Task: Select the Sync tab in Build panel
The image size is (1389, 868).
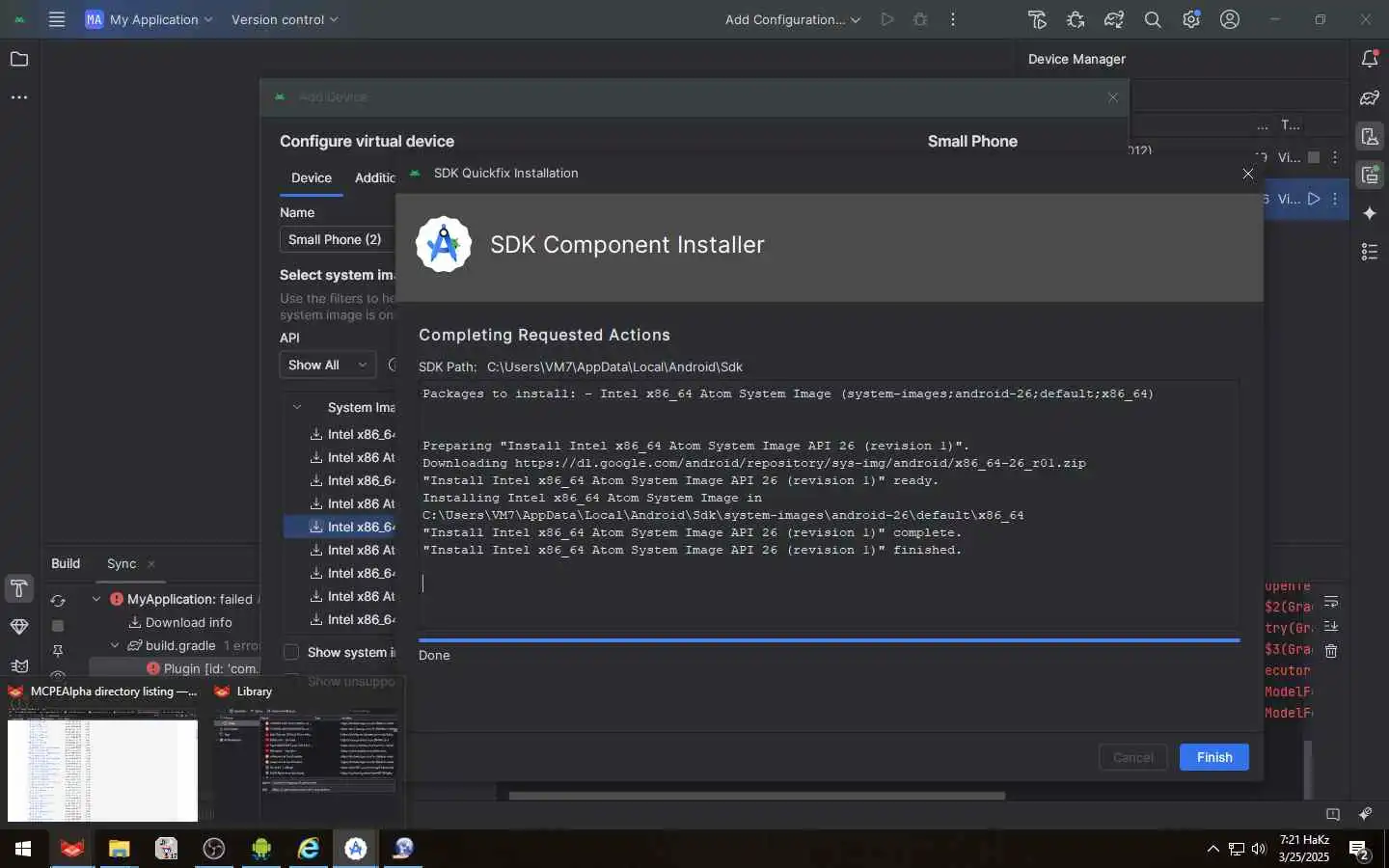Action: click(x=122, y=563)
